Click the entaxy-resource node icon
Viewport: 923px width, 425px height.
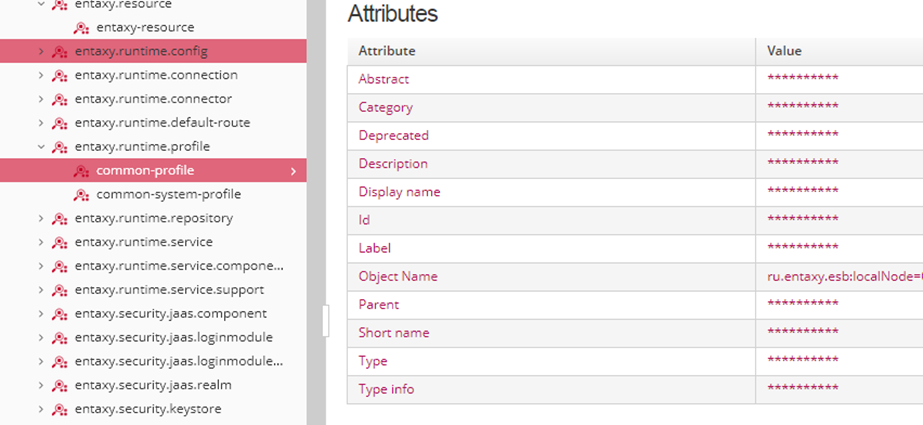(x=82, y=27)
